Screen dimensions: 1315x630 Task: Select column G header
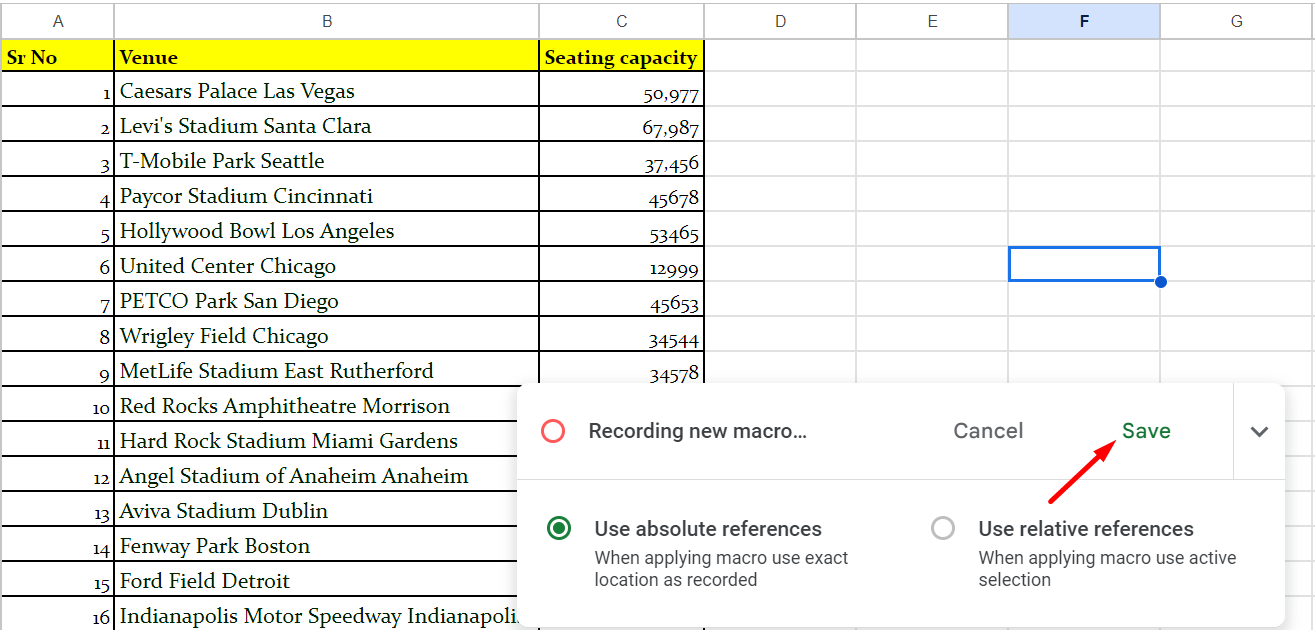coord(1237,21)
